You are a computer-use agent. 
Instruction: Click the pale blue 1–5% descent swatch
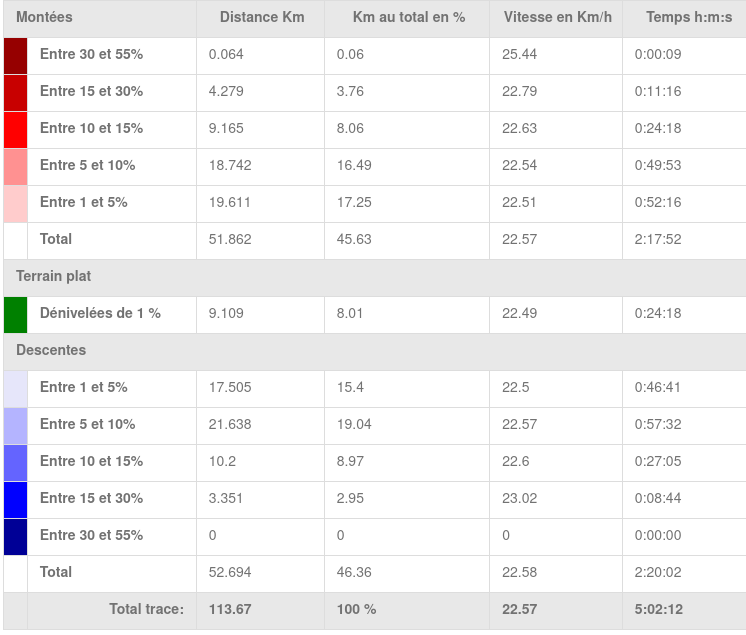point(15,388)
